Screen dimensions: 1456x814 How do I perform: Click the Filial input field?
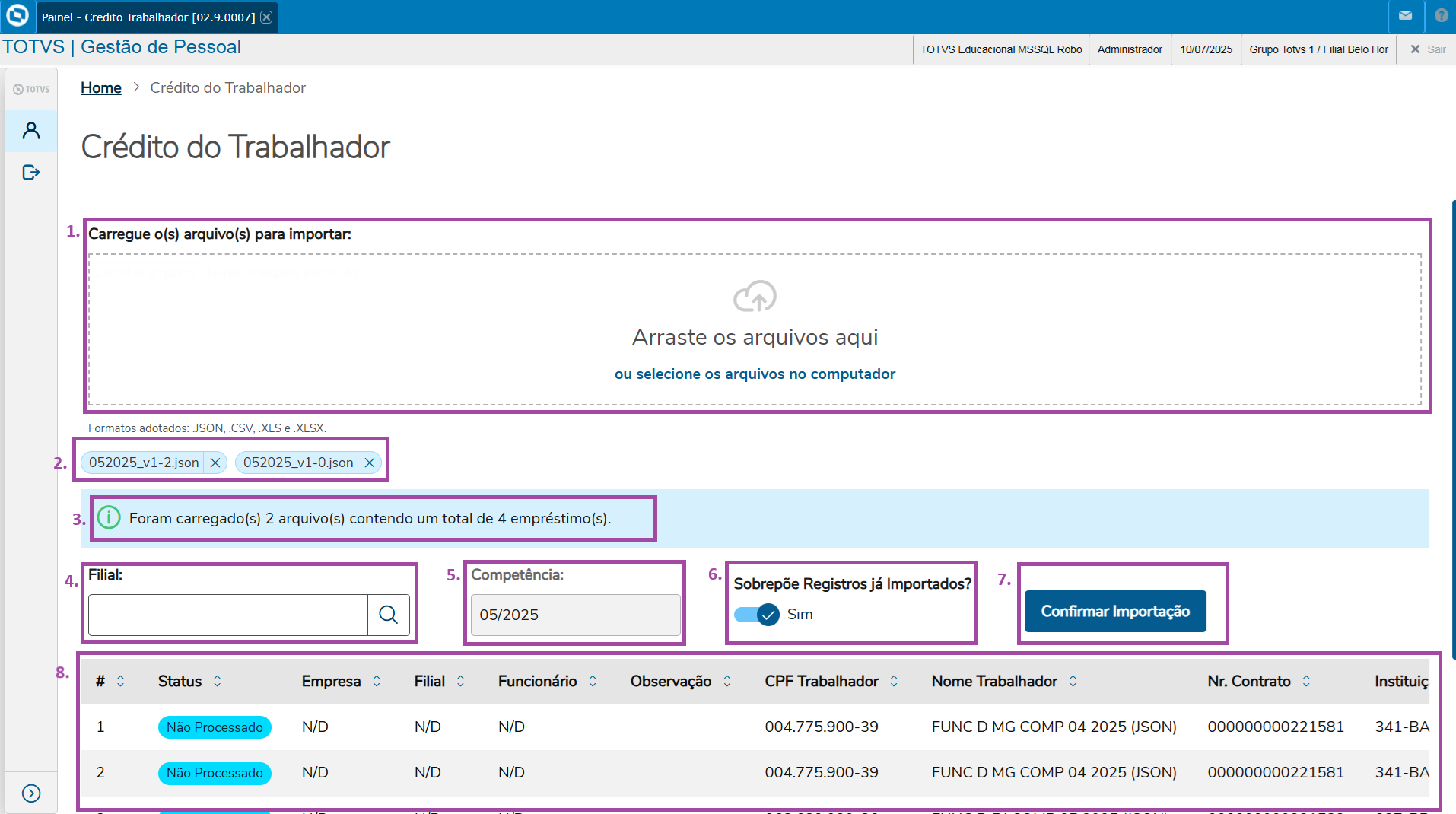[x=228, y=615]
